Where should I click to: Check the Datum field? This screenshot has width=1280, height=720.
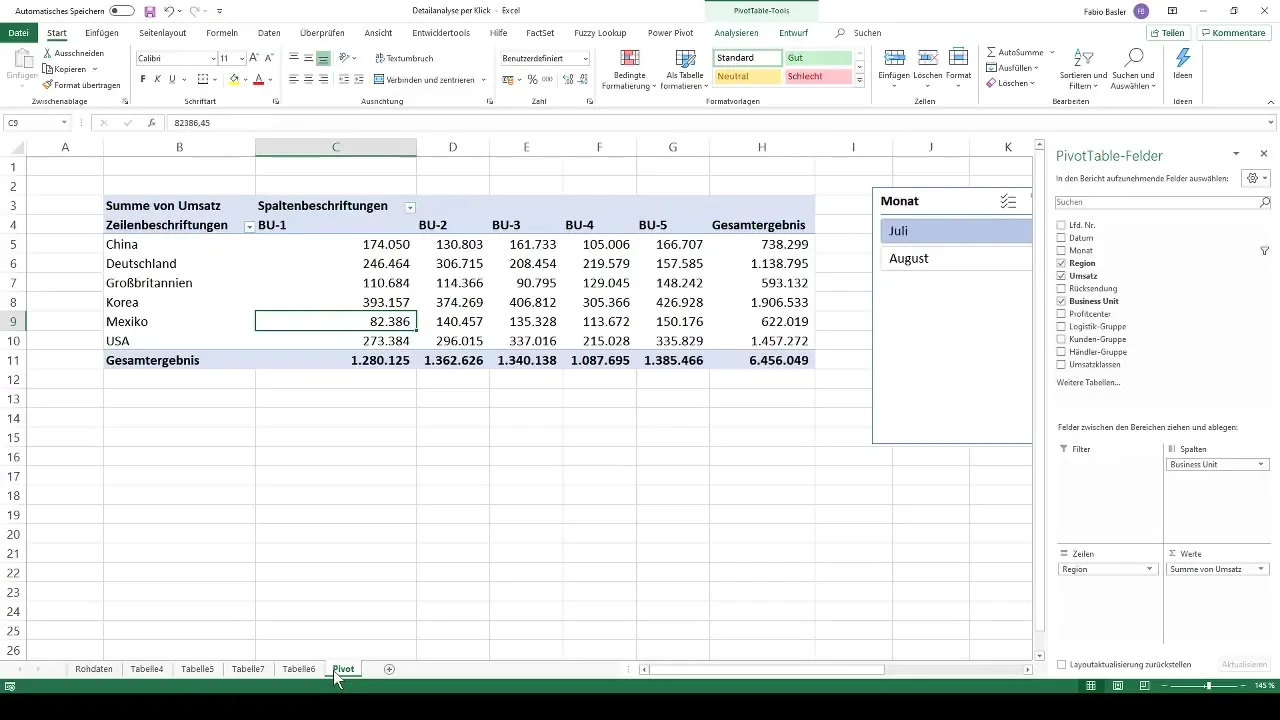(1061, 238)
